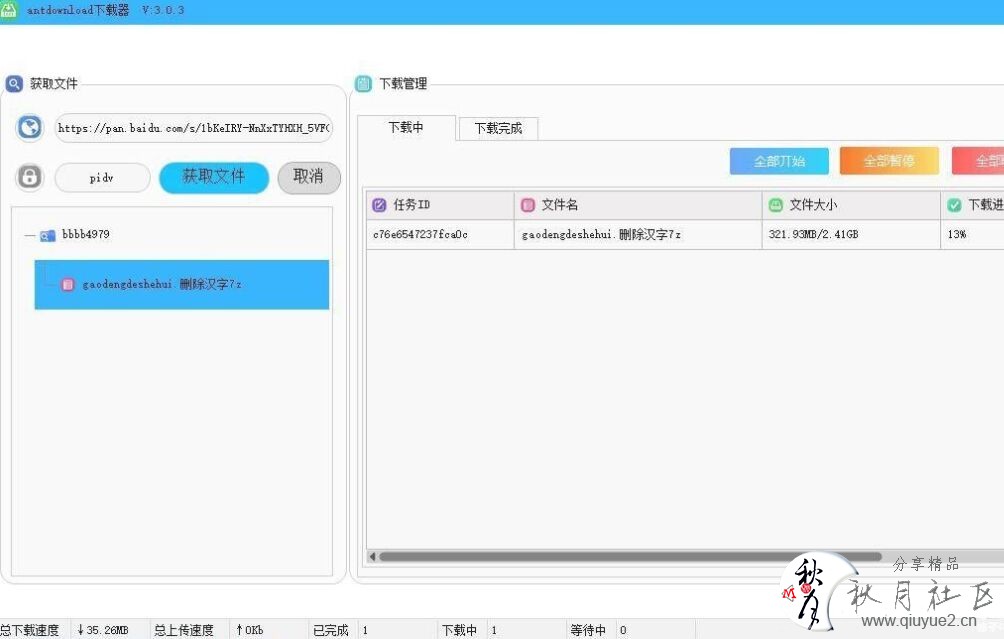Click the blue 全部开始 button

779,161
